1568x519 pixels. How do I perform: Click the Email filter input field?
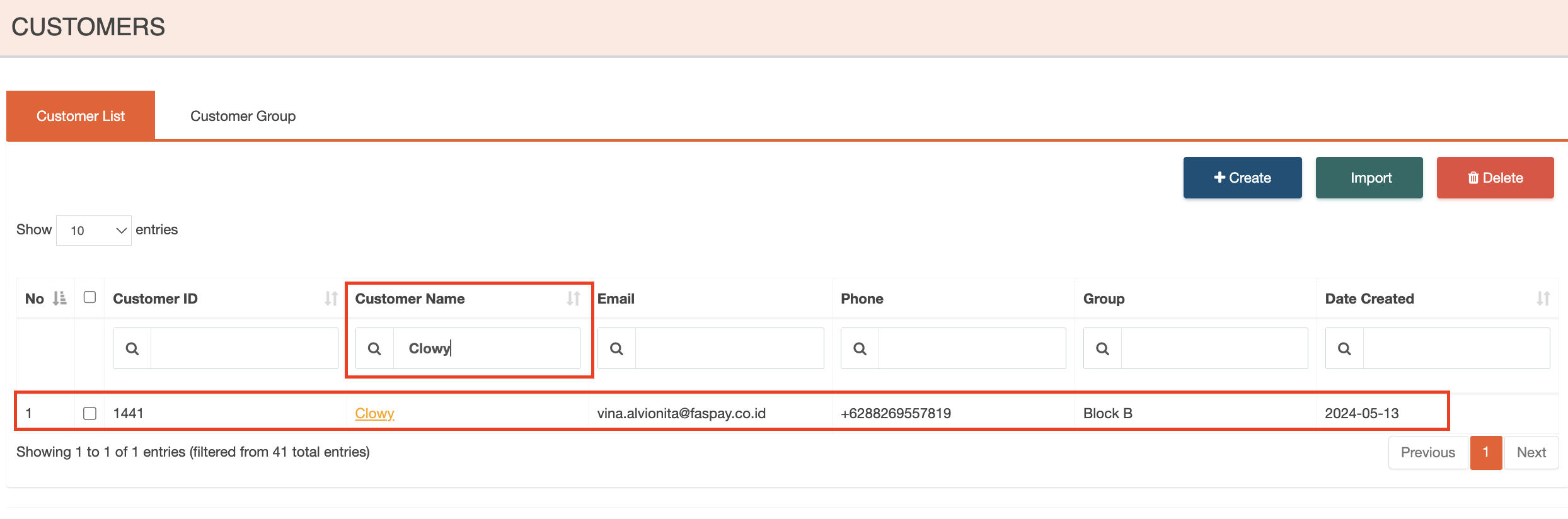[729, 348]
